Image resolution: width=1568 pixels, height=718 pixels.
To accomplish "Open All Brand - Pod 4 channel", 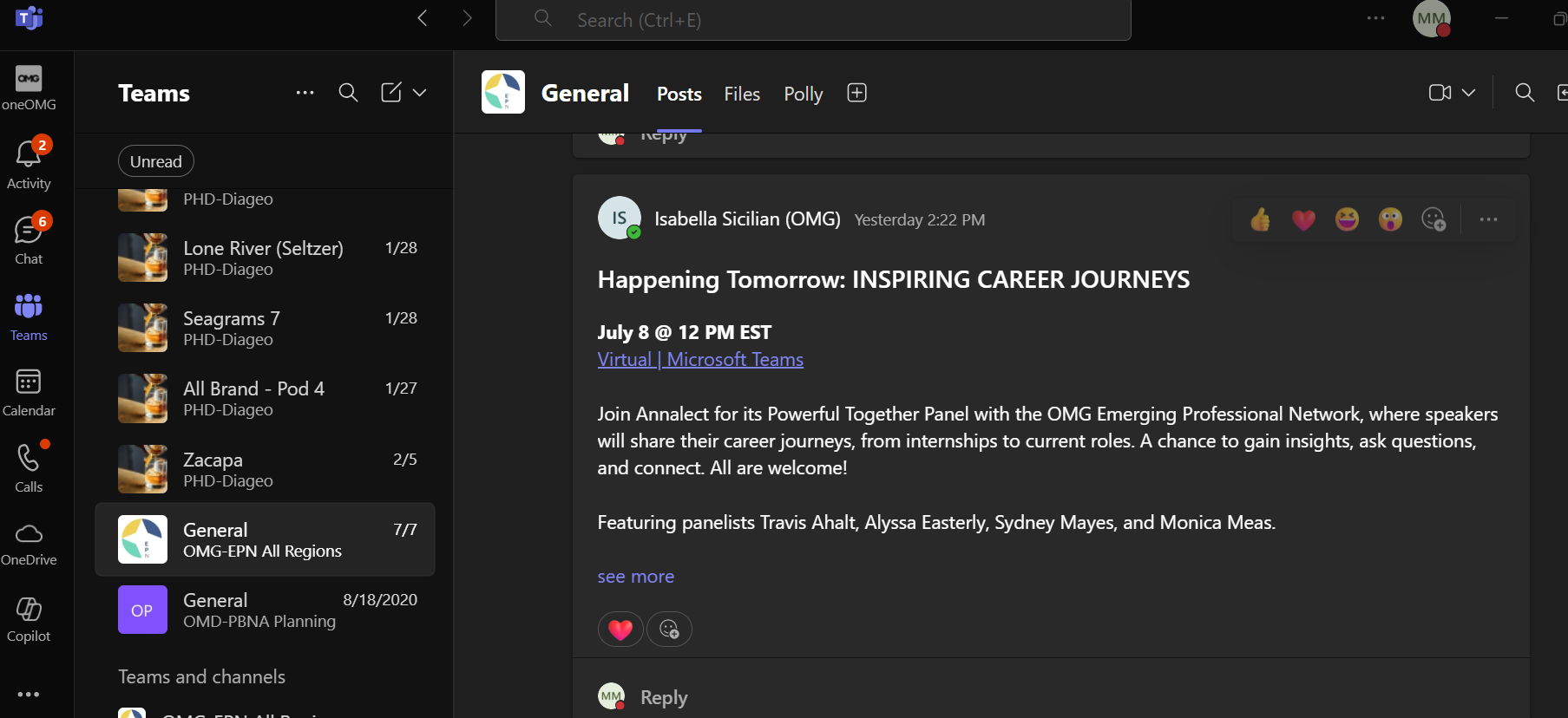I will tap(265, 398).
